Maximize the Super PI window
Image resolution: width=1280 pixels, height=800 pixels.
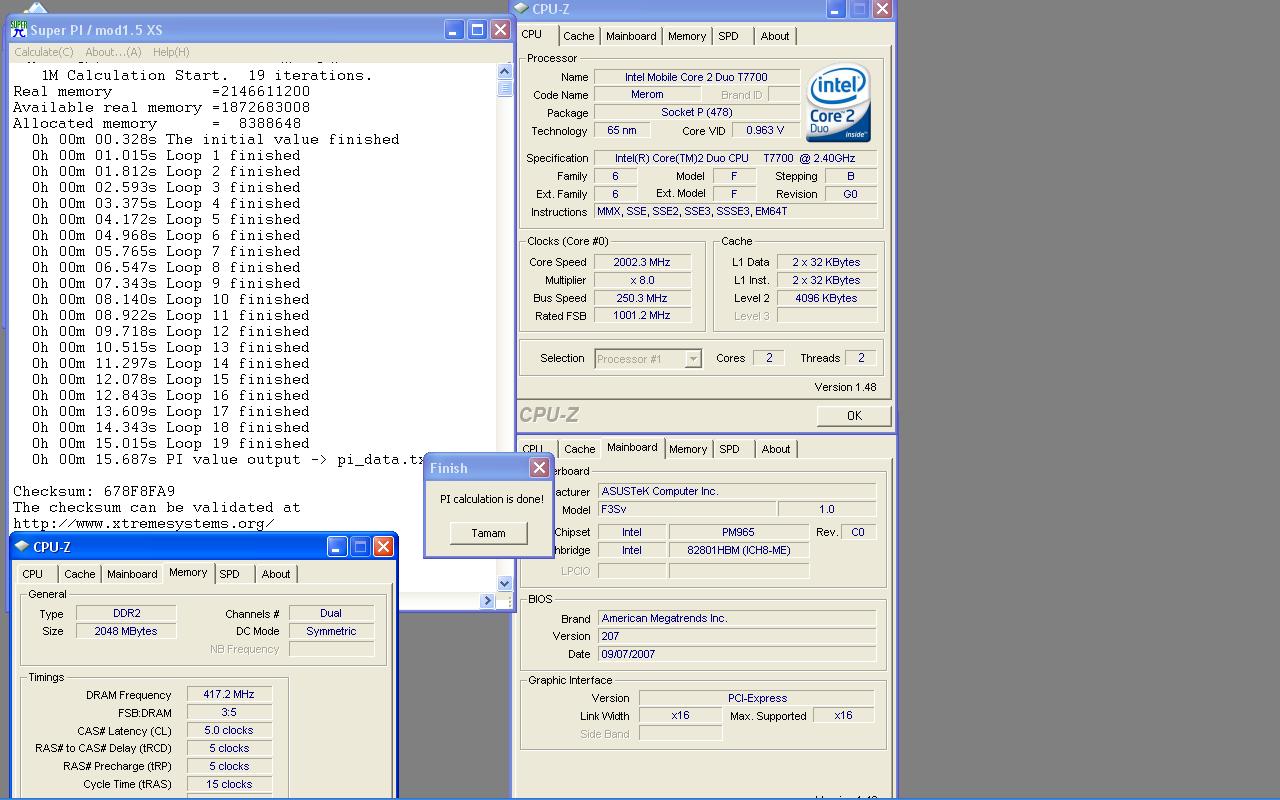[477, 30]
